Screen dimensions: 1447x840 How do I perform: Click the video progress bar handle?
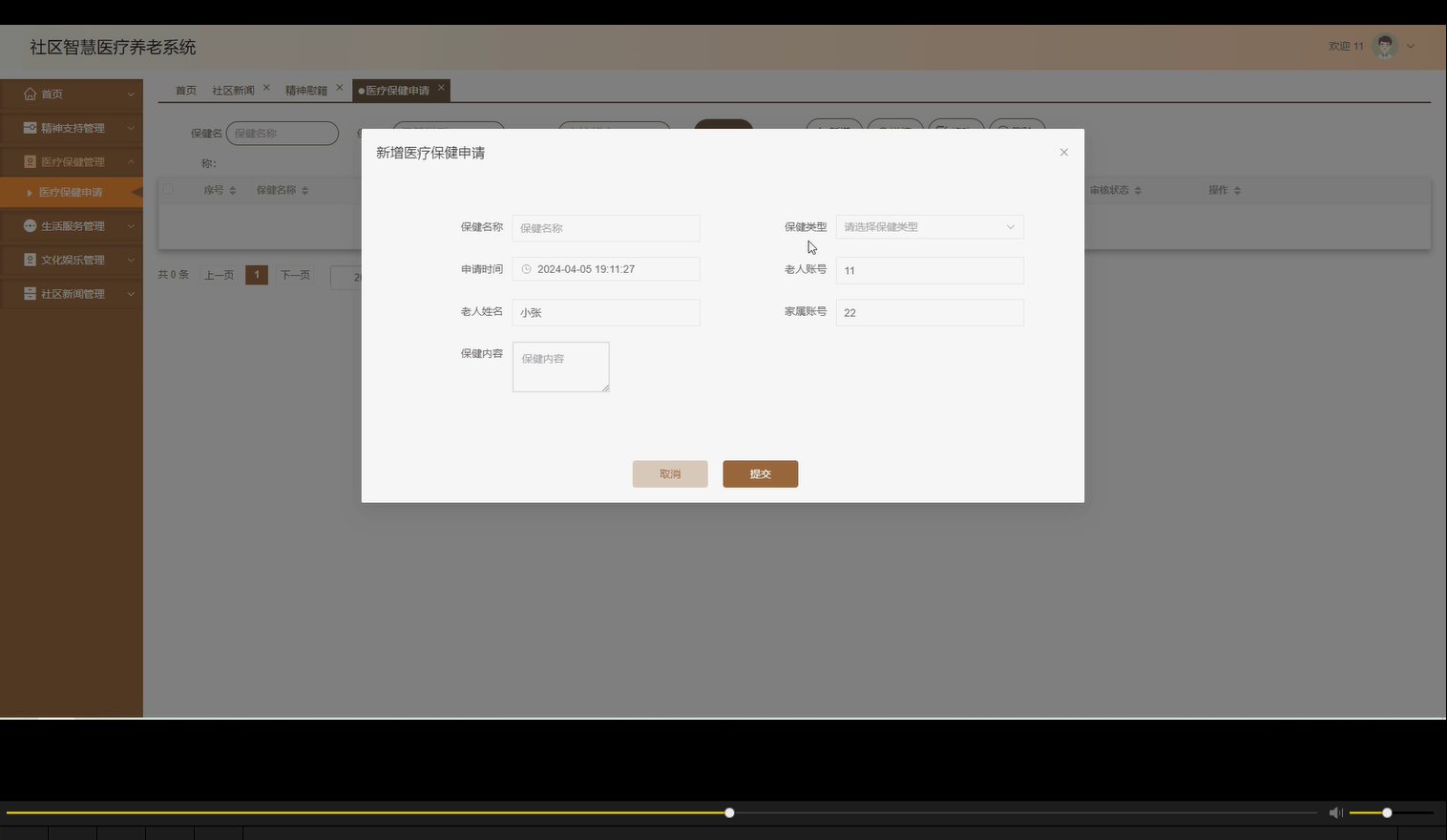coord(729,812)
